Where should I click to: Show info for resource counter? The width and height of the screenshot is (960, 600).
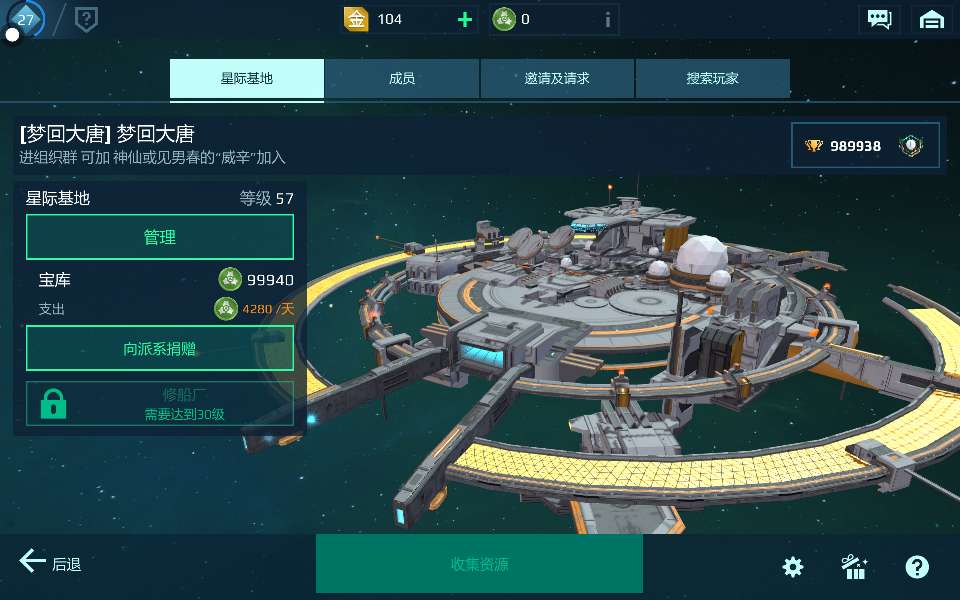click(x=607, y=20)
